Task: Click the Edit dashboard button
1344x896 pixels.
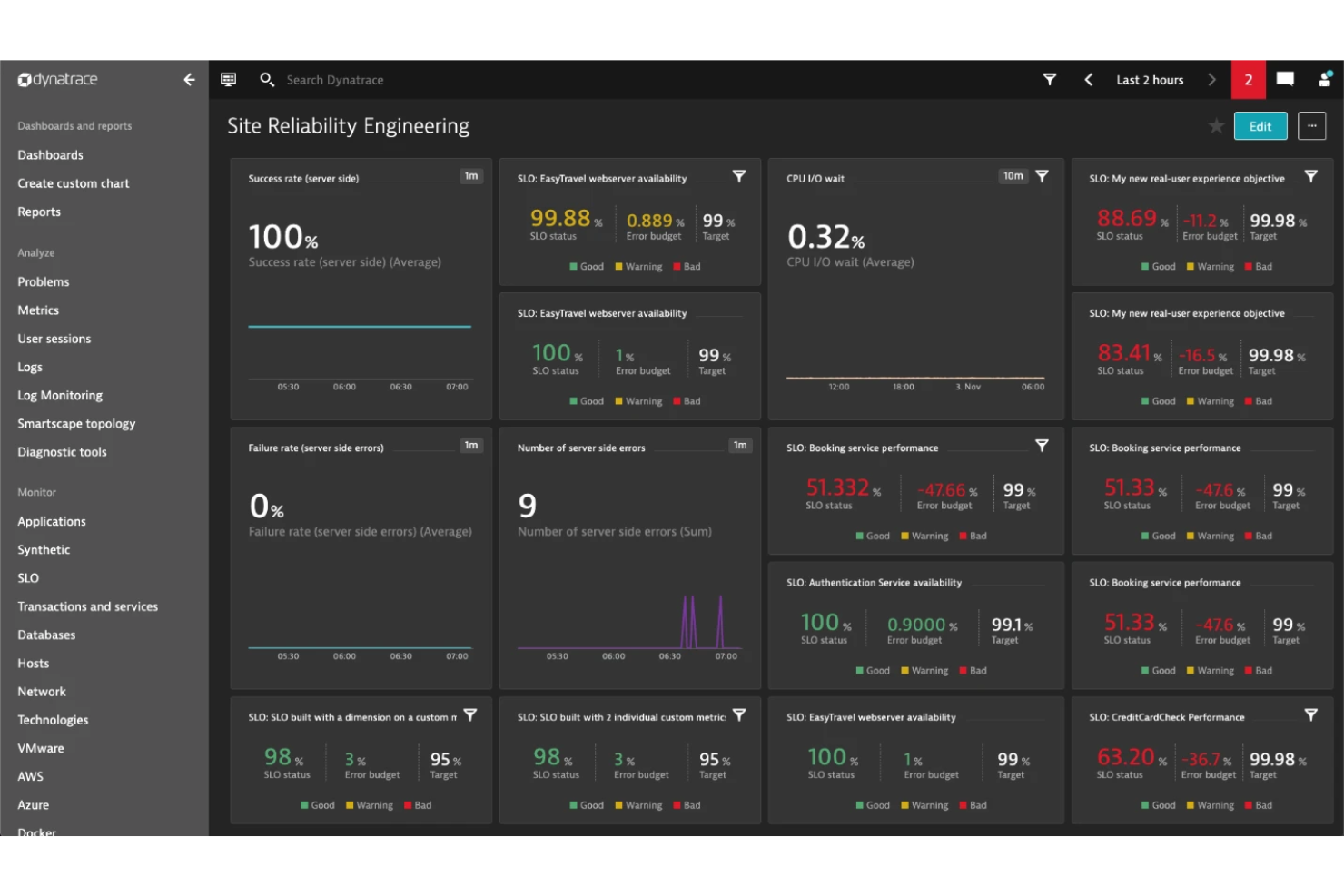Action: tap(1260, 126)
